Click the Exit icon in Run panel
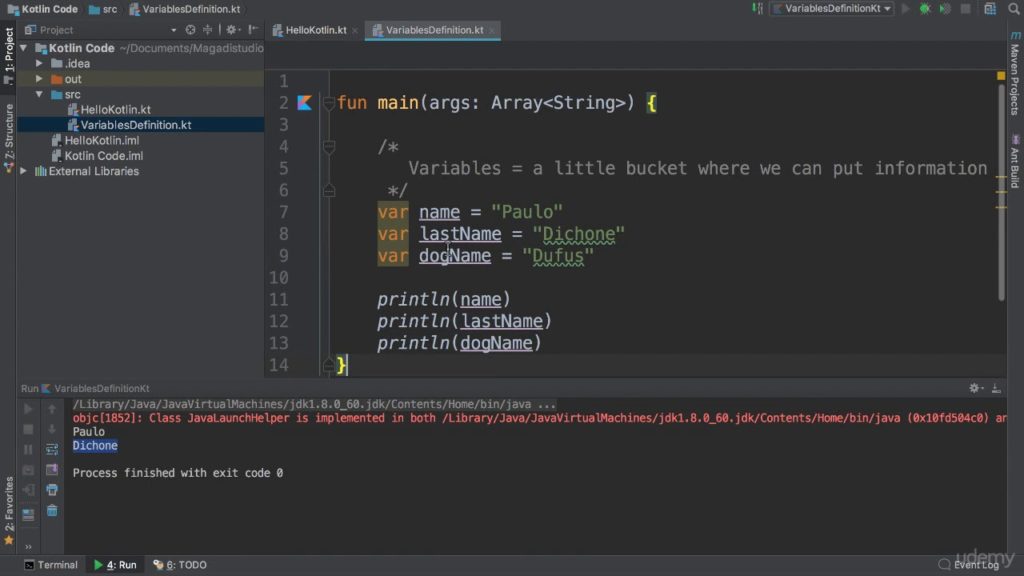 [x=28, y=490]
